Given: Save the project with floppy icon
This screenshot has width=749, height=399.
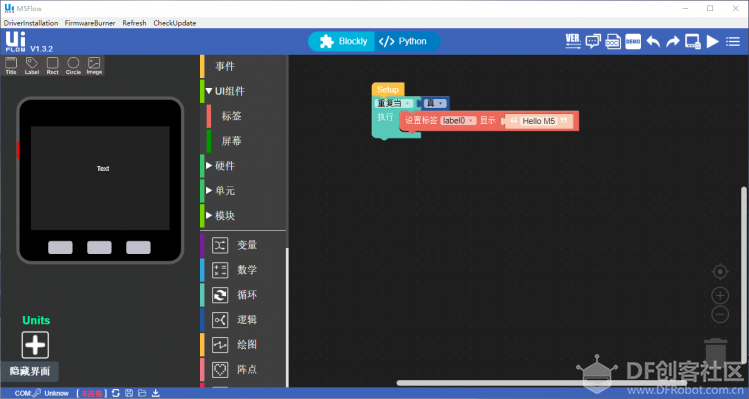Looking at the screenshot, I should 129,393.
